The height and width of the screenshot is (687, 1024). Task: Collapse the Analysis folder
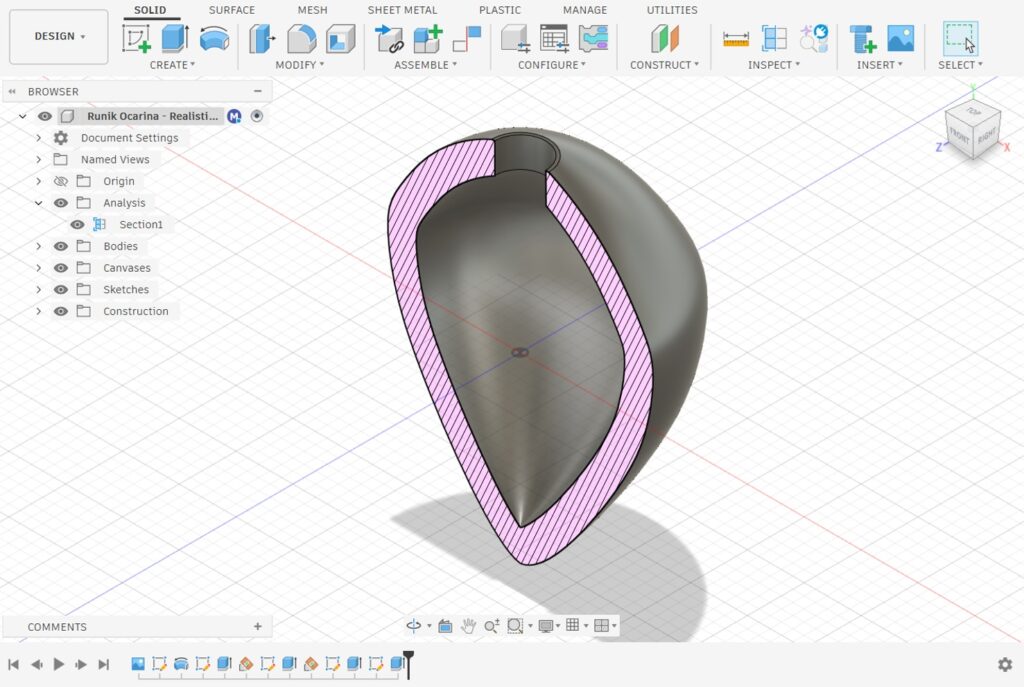coord(39,203)
